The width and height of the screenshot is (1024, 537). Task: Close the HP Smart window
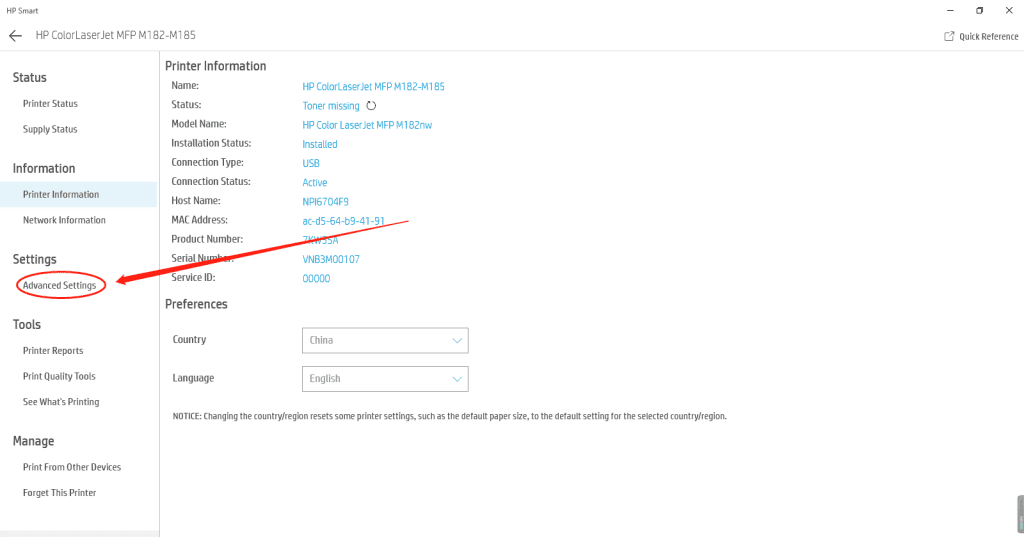1009,10
